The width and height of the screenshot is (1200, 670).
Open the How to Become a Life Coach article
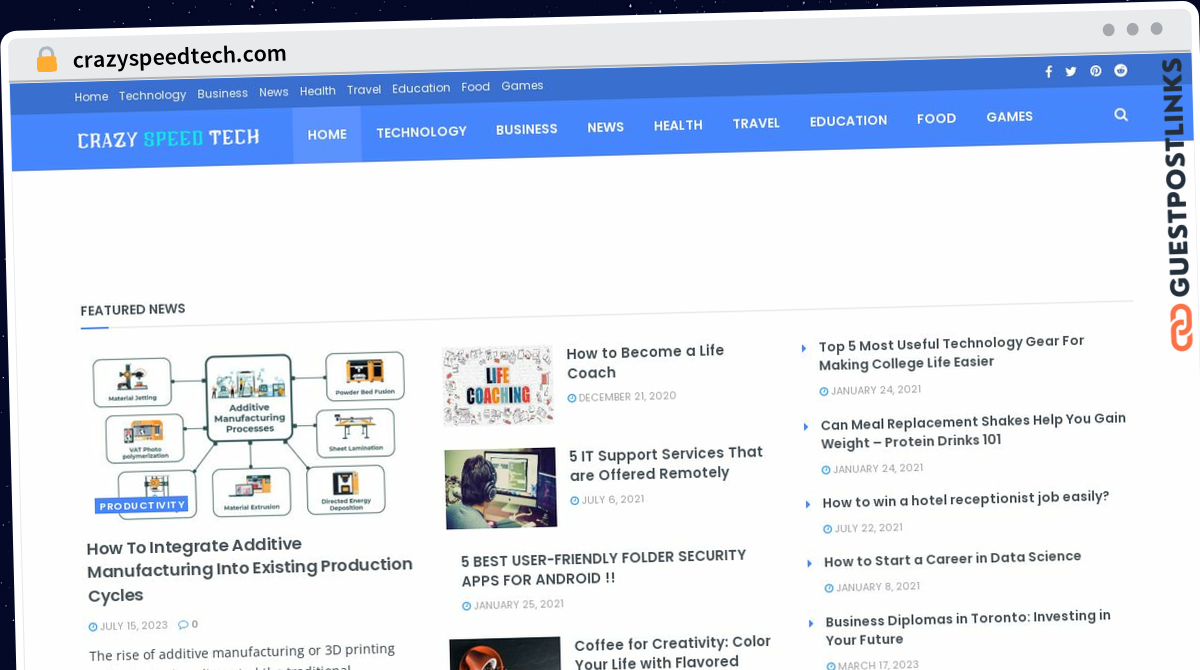pyautogui.click(x=645, y=362)
